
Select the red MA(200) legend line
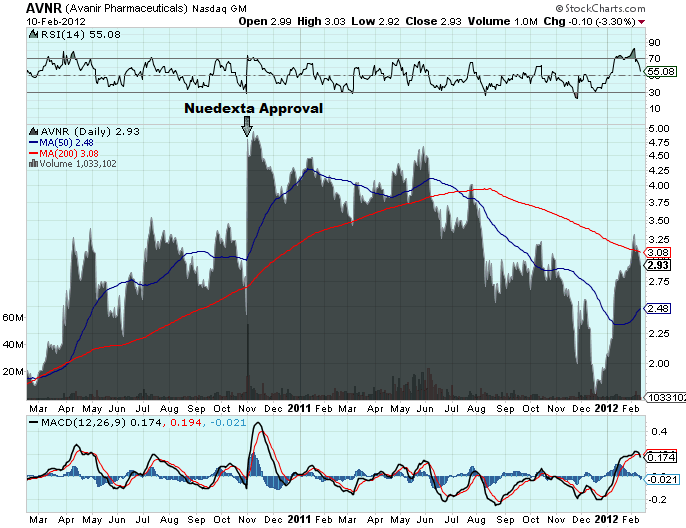point(33,154)
